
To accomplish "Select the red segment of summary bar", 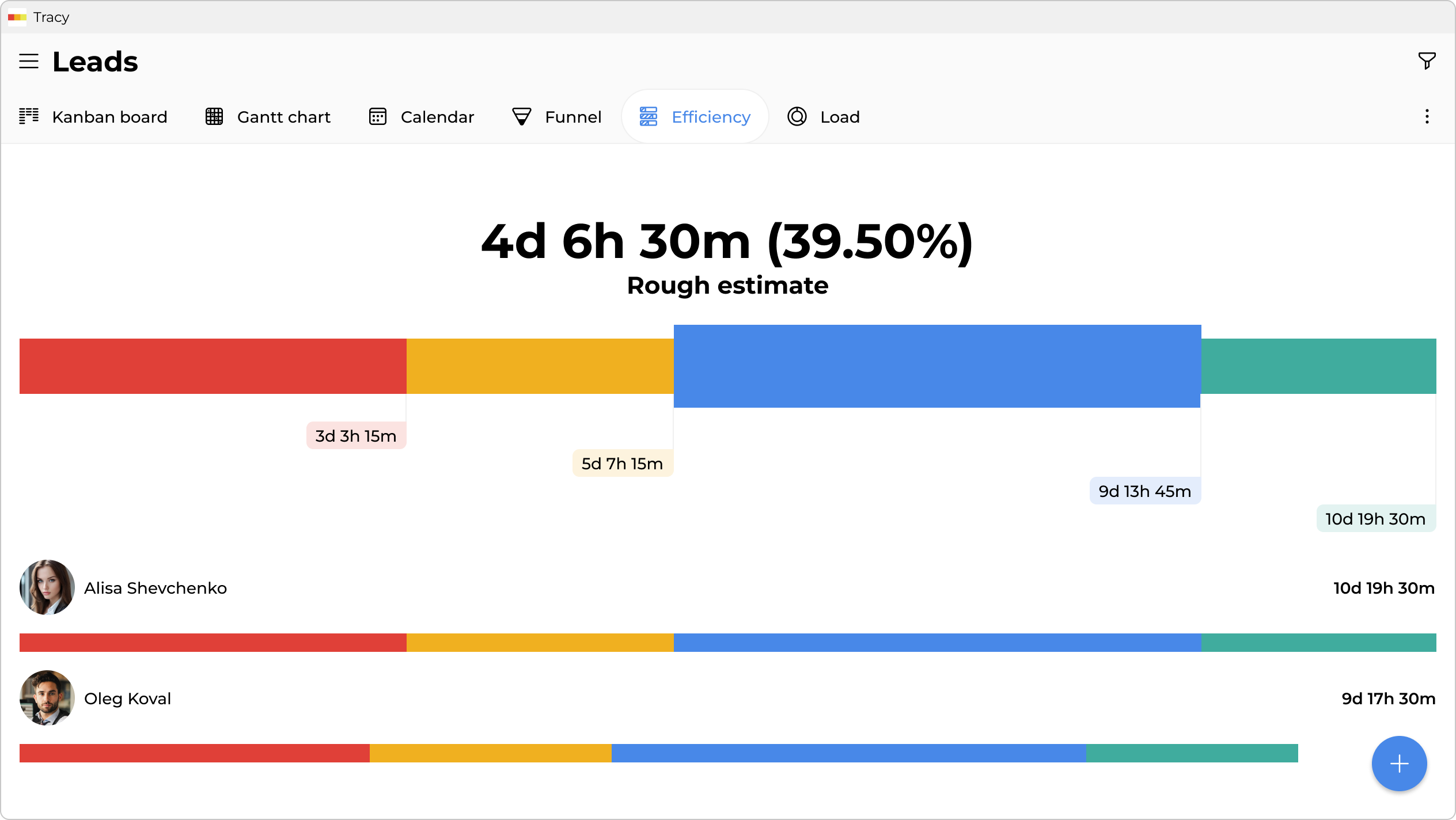I will [x=213, y=366].
